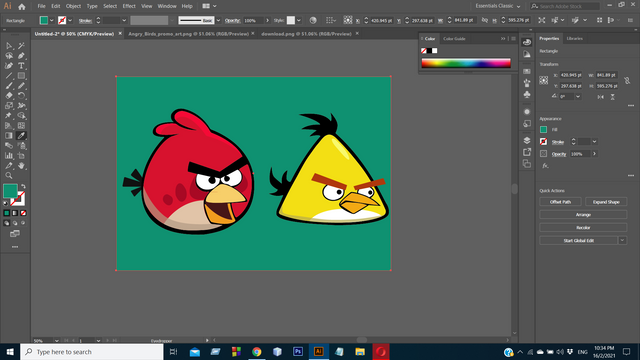Select the Eyedropper tool

tap(21, 136)
